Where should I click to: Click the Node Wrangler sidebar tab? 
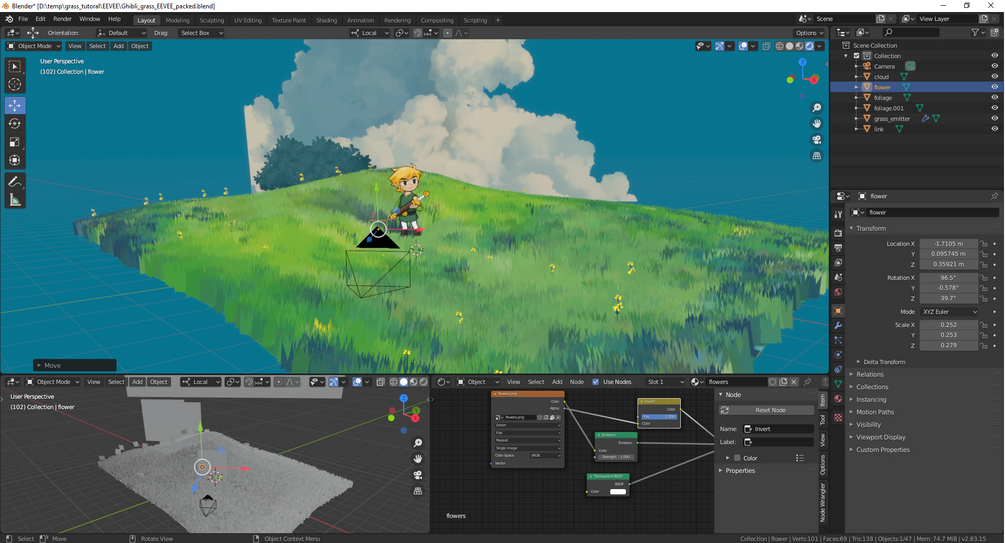(x=823, y=502)
